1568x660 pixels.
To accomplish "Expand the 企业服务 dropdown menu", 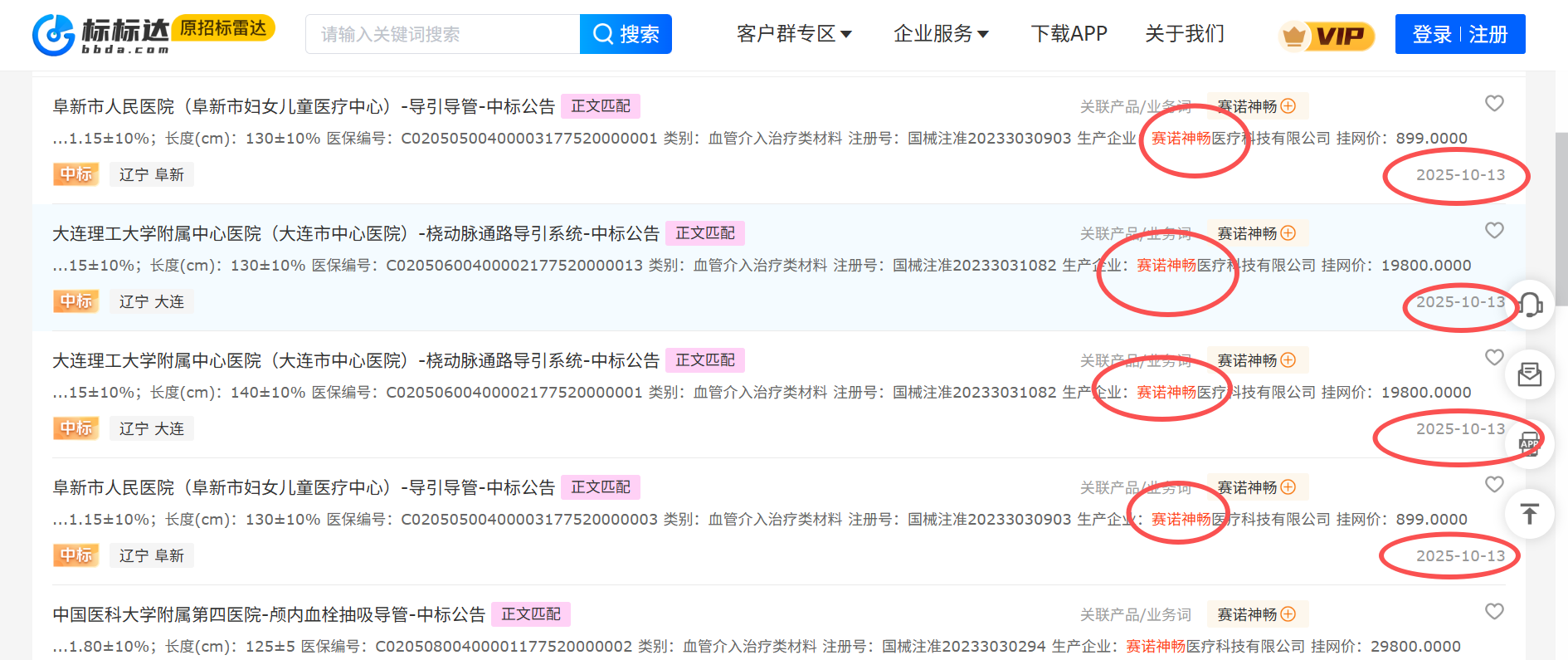I will [941, 34].
